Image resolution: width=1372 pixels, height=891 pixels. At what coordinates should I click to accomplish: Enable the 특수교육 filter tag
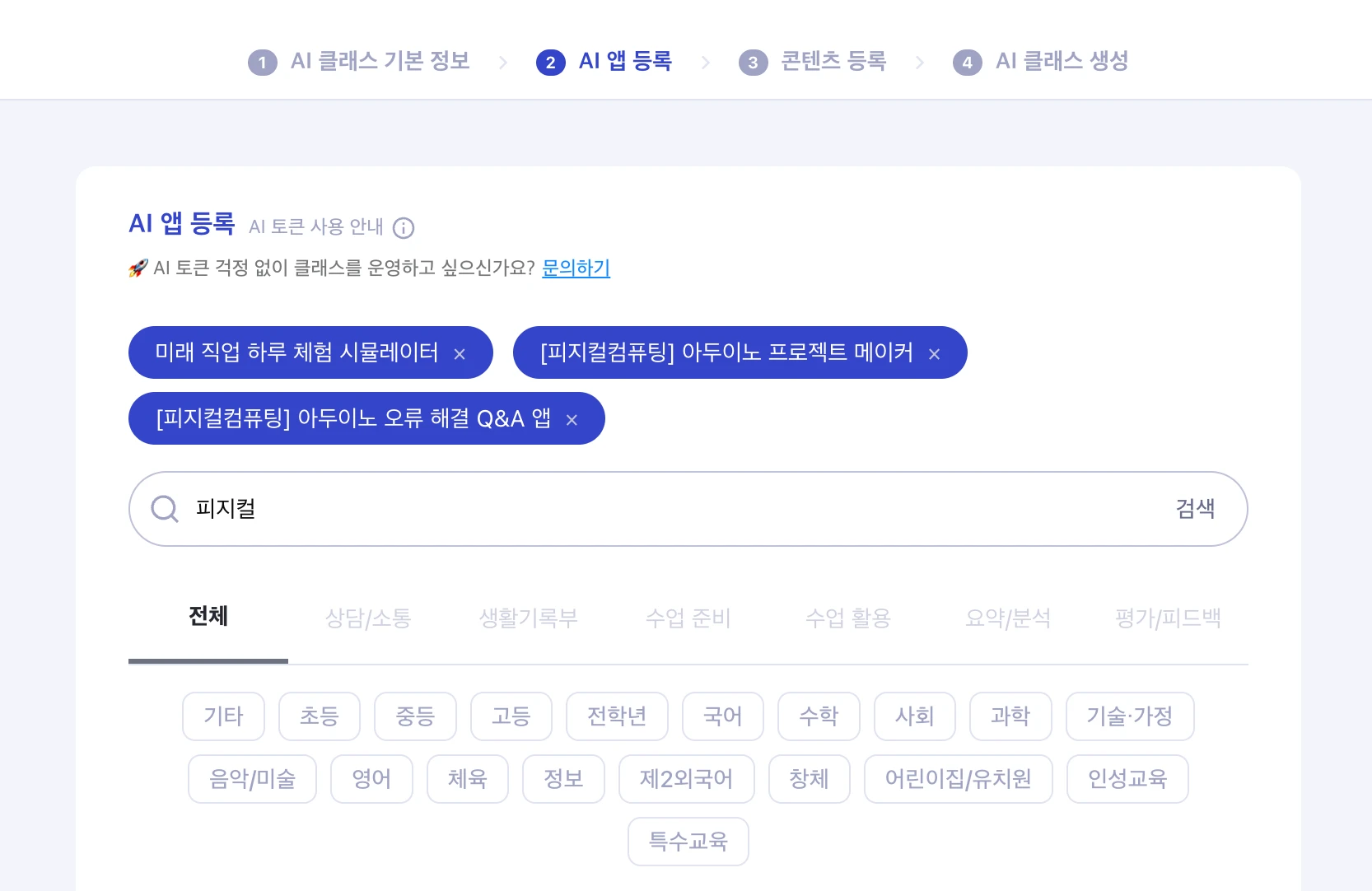point(688,842)
